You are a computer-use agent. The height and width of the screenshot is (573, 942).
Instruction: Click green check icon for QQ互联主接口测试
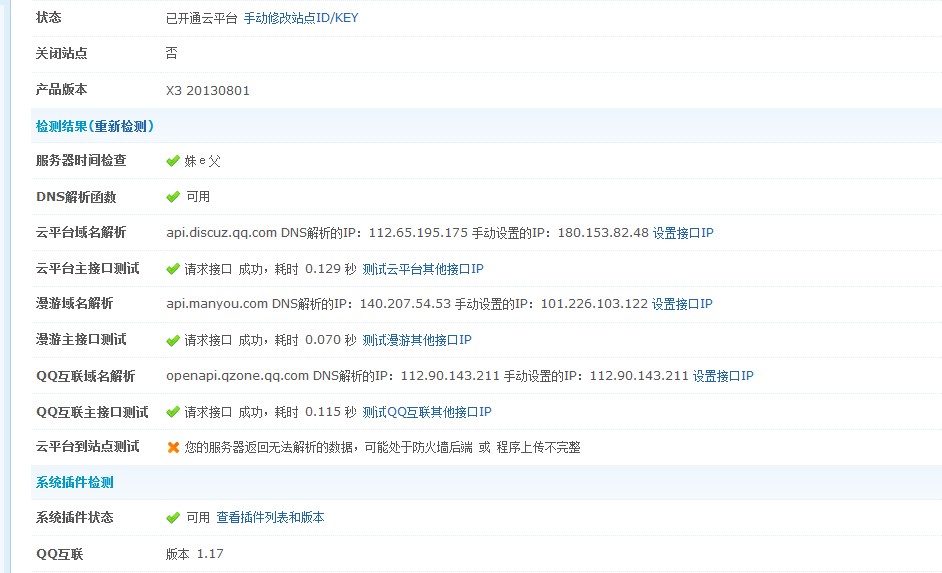[x=173, y=412]
